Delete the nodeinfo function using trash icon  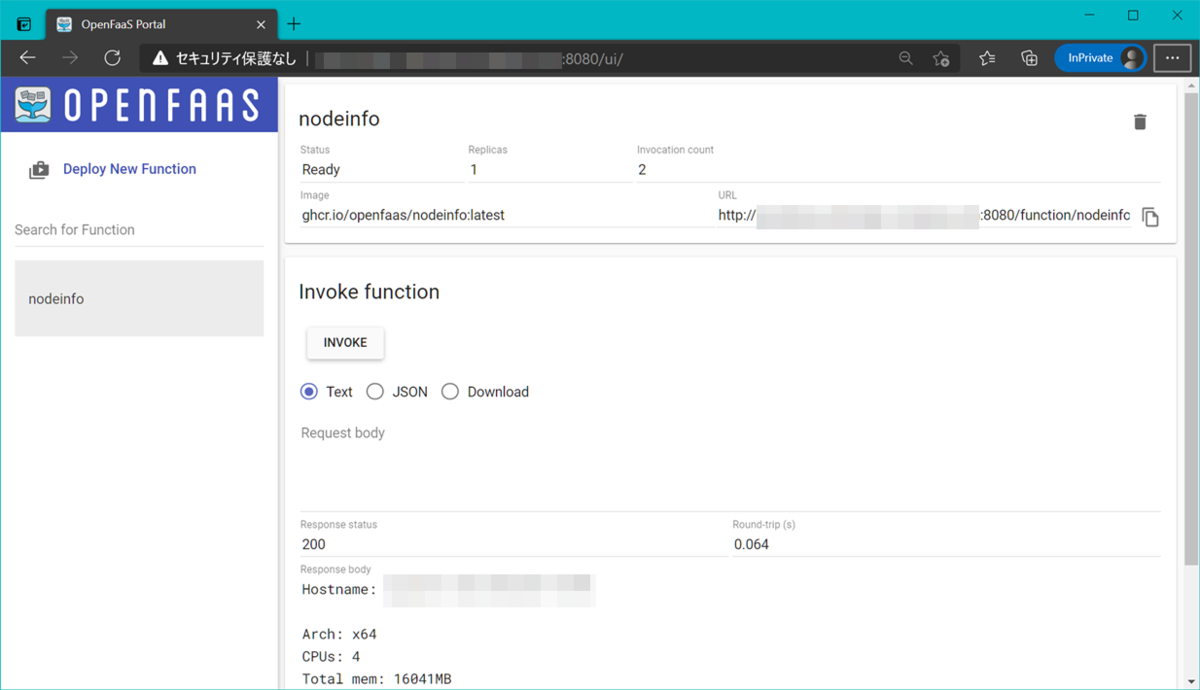[x=1139, y=122]
